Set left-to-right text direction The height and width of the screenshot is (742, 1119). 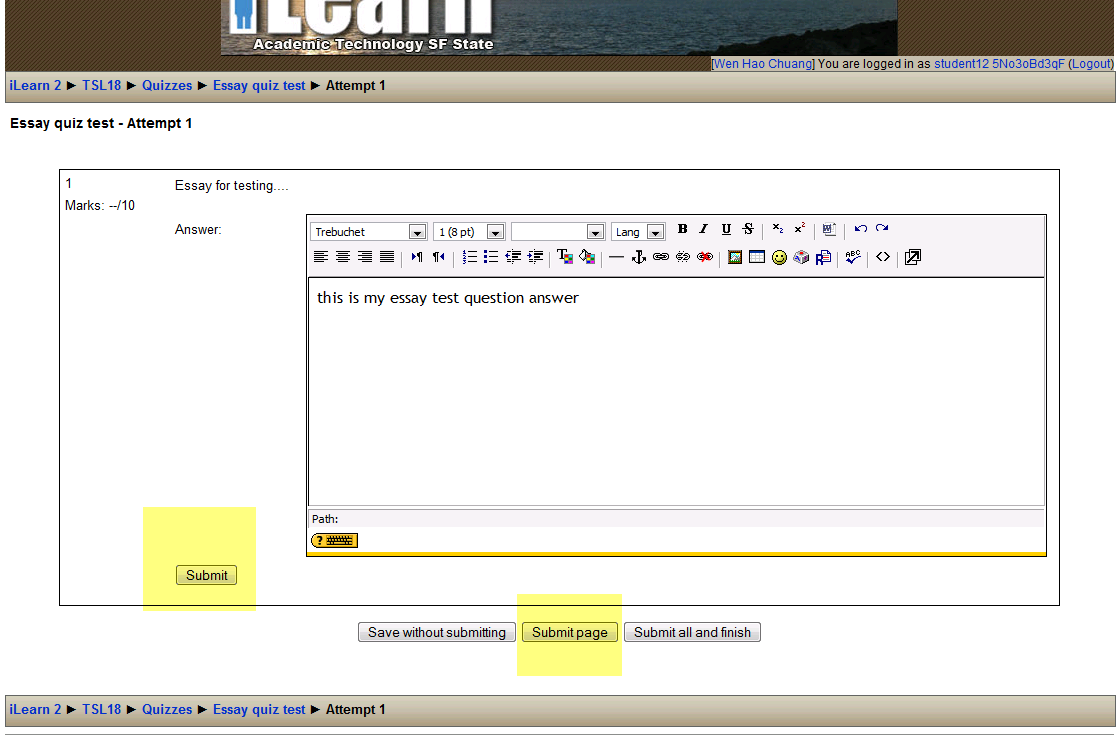click(x=417, y=257)
